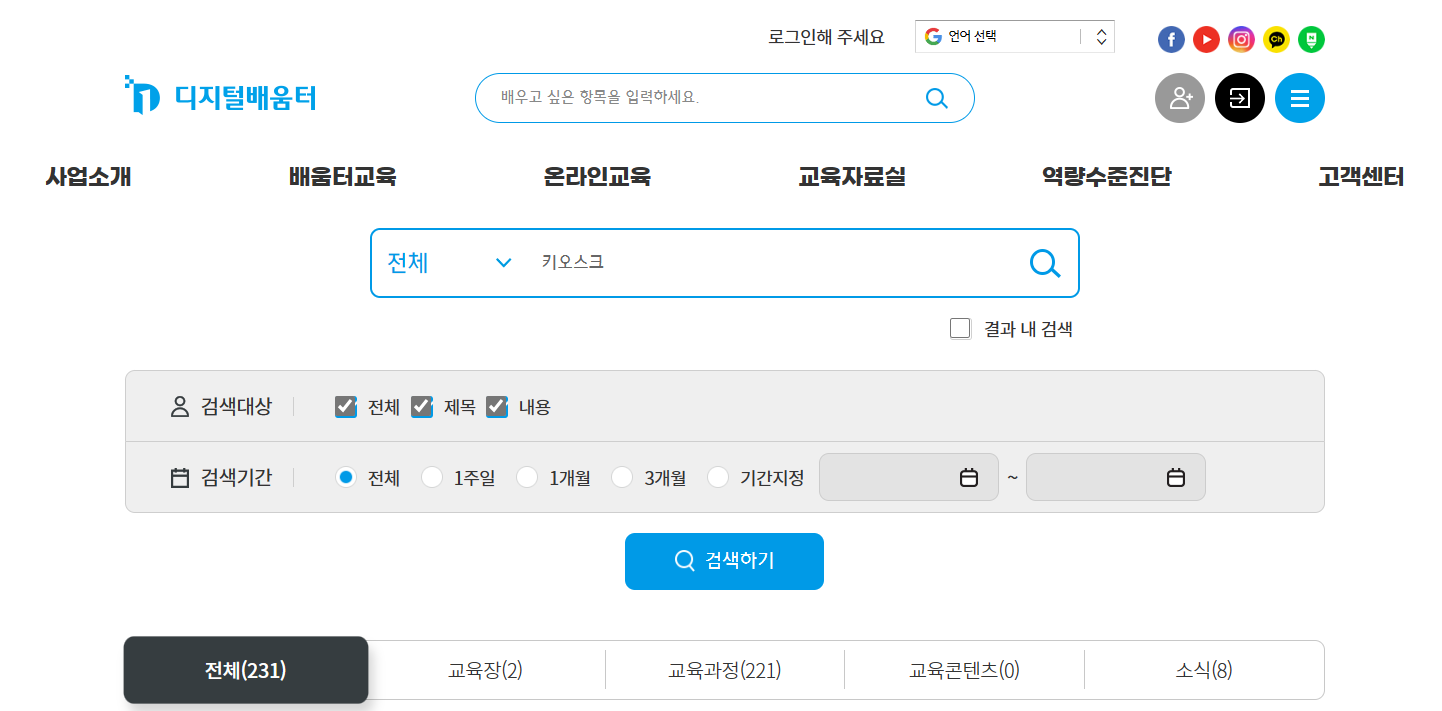Viewport: 1442px width, 711px height.
Task: Expand the 전체 search category dropdown
Action: click(x=448, y=263)
